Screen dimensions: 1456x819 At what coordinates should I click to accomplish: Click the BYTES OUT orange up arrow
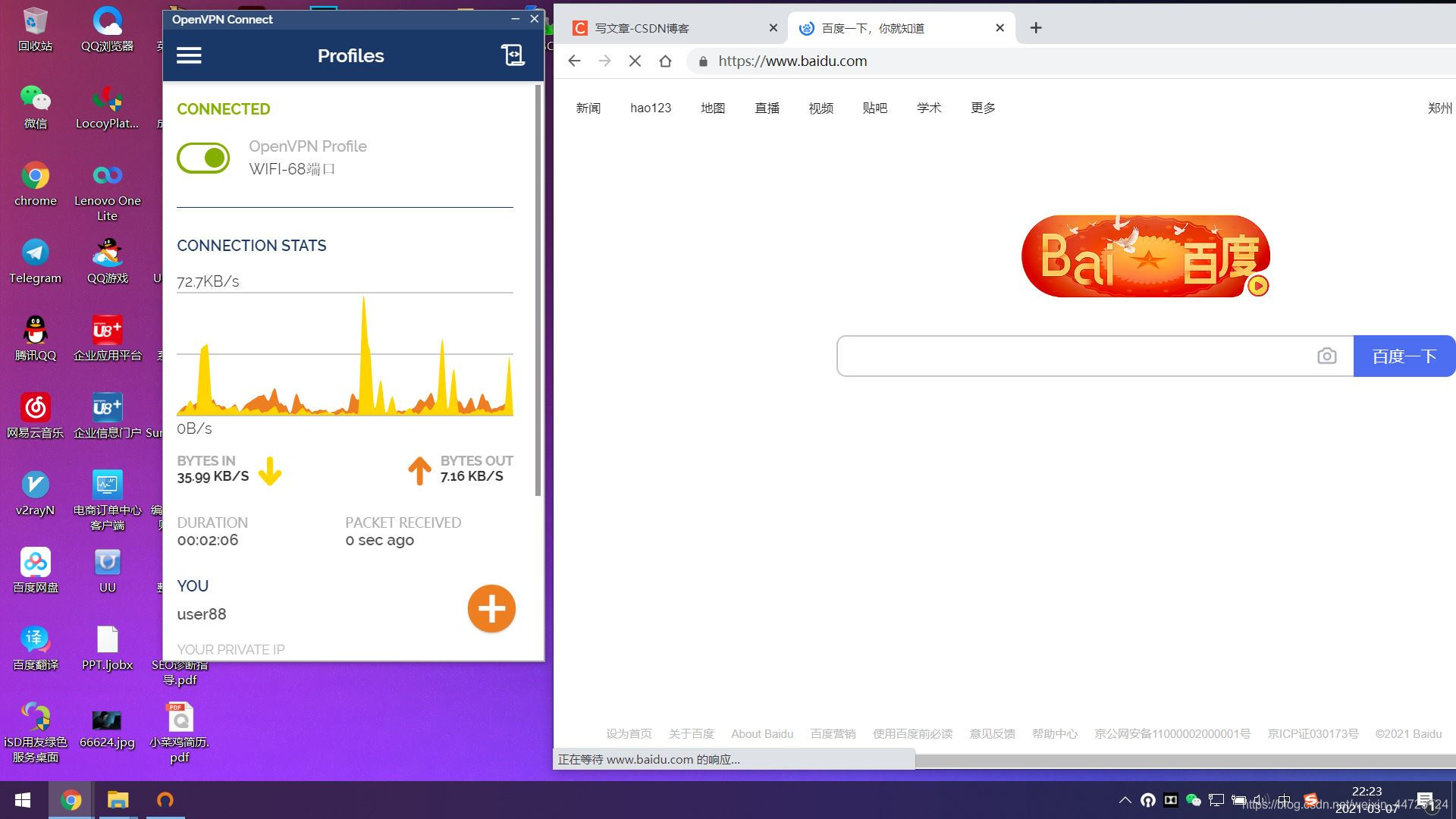419,470
